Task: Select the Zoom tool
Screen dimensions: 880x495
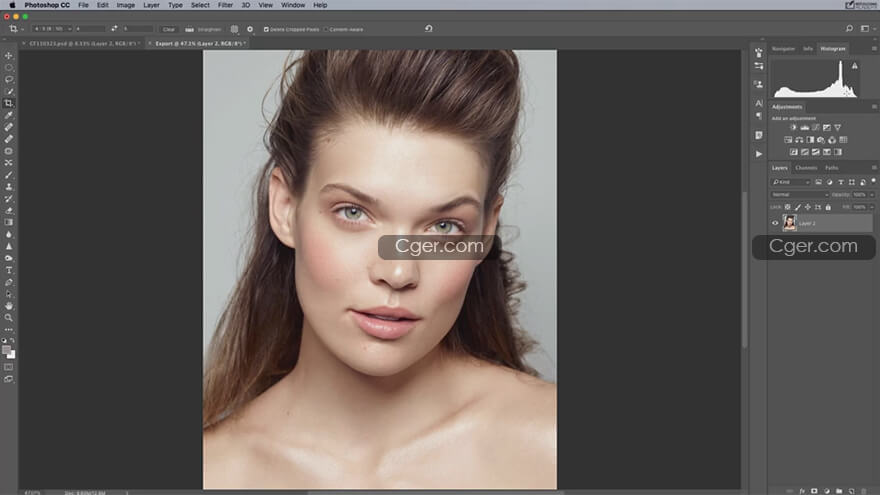Action: click(9, 317)
